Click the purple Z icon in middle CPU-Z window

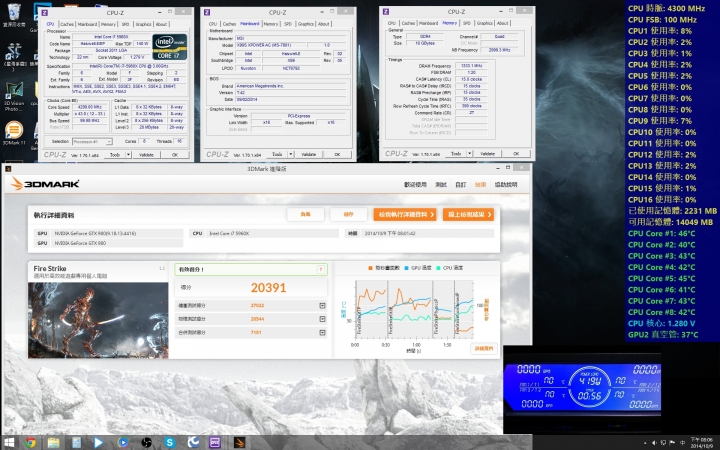207,12
